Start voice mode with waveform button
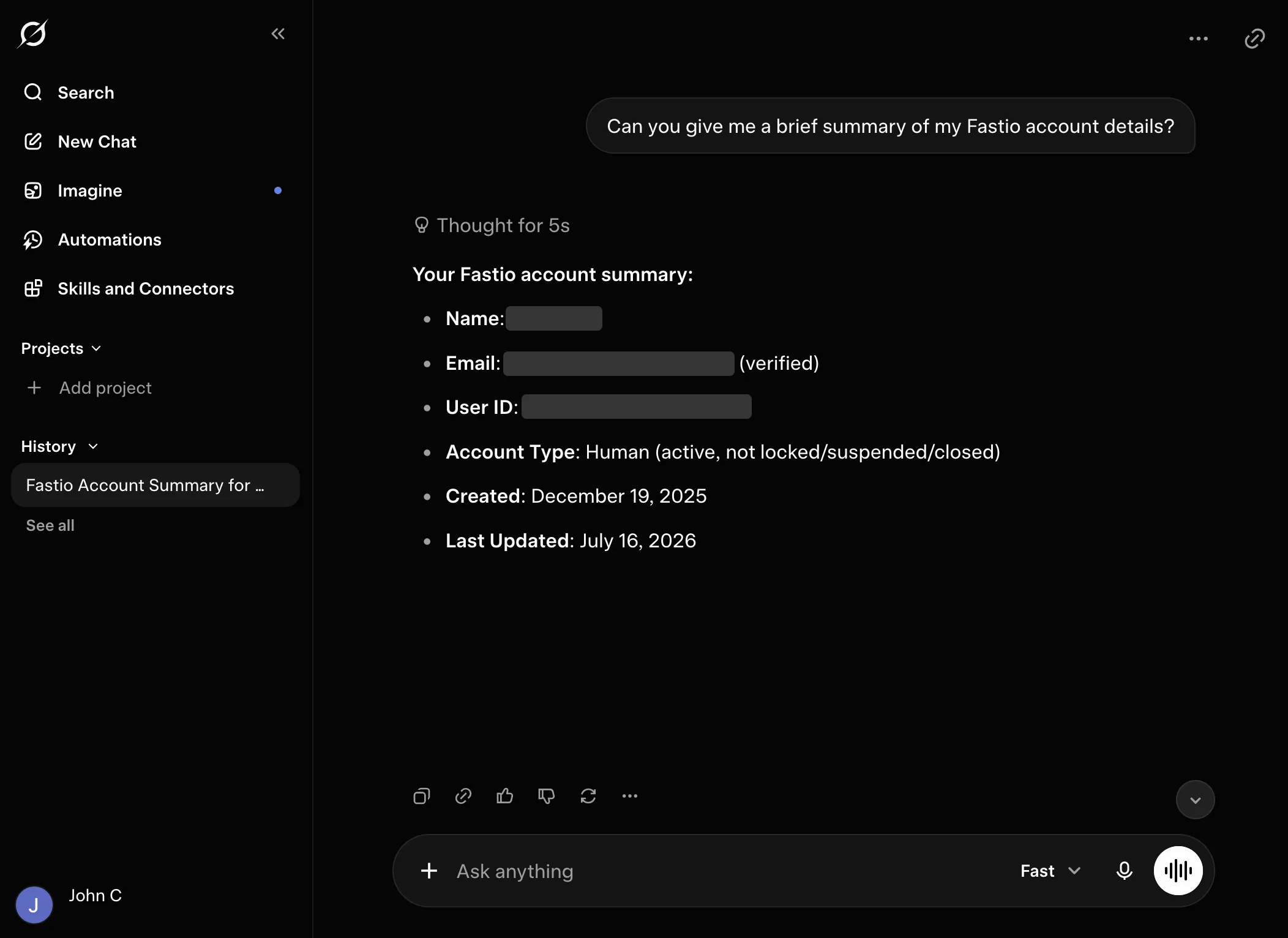The height and width of the screenshot is (938, 1288). (1178, 871)
